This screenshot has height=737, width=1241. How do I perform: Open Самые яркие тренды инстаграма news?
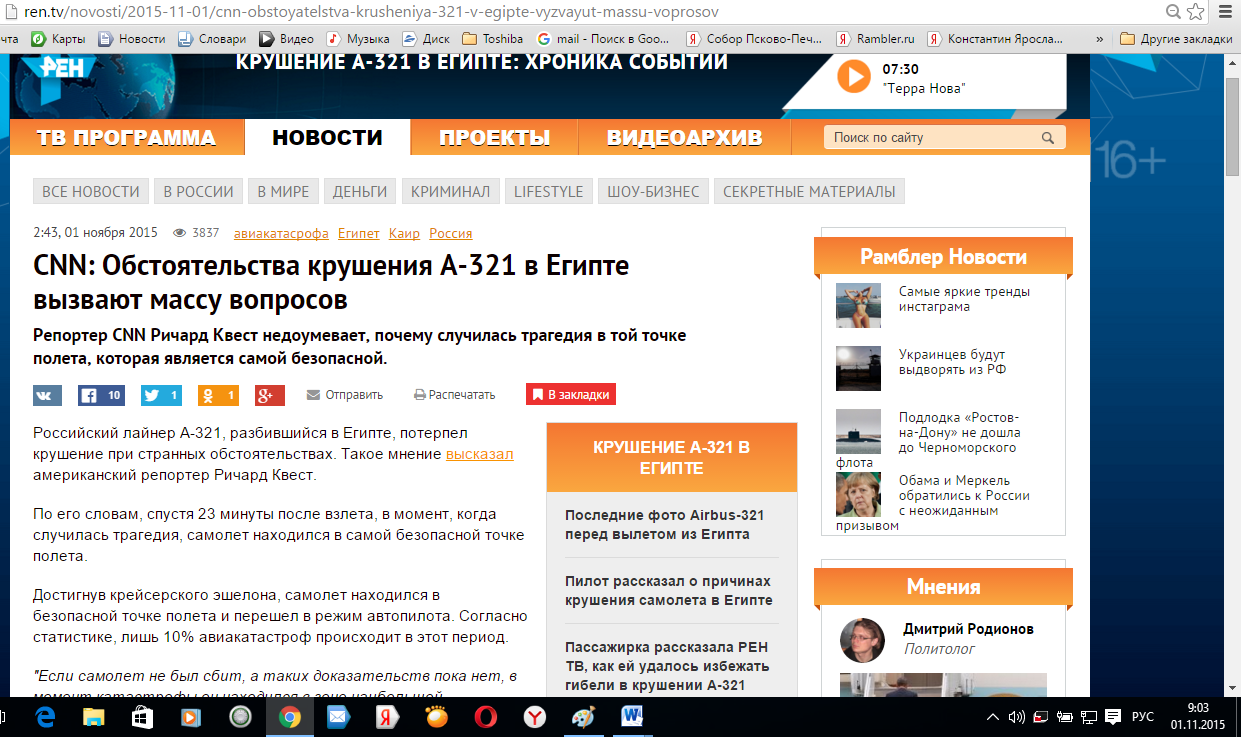click(964, 299)
